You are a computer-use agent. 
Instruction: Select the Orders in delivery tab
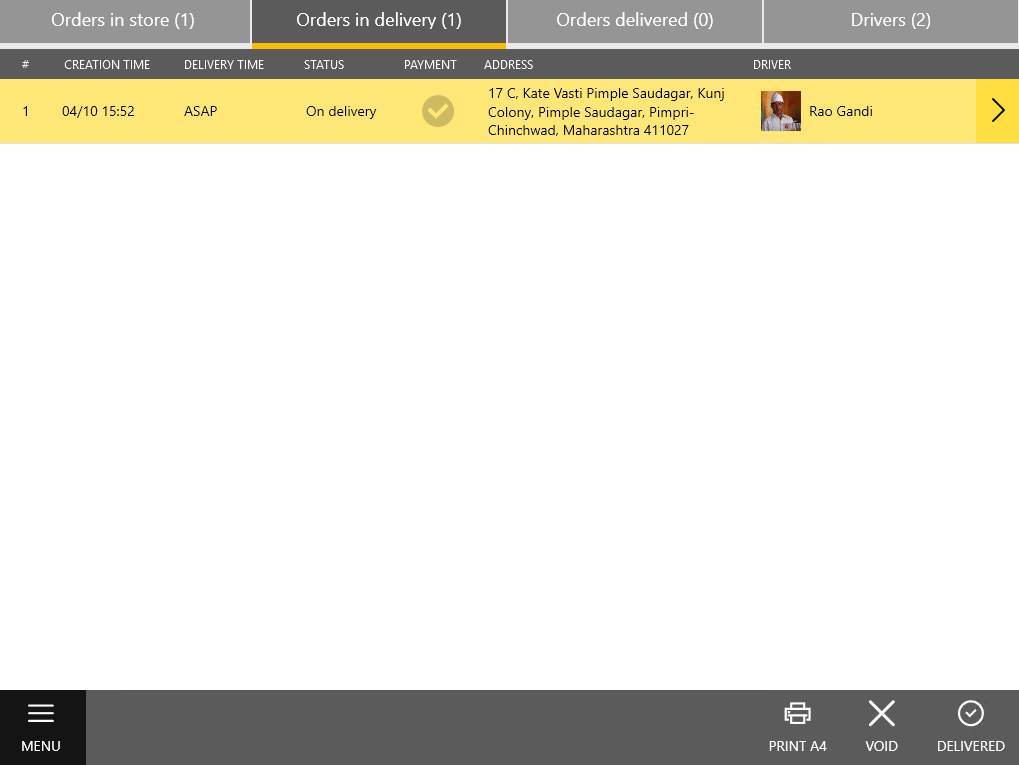click(378, 21)
